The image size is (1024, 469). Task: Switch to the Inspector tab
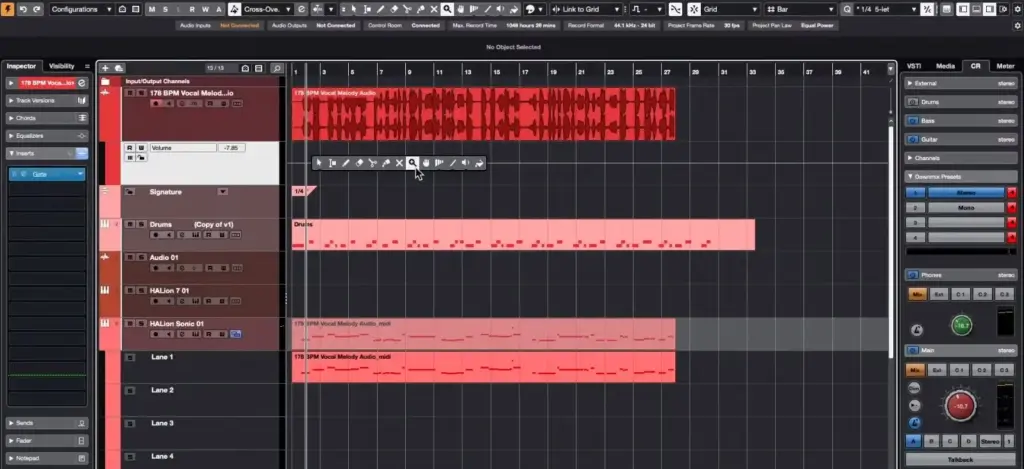tap(21, 66)
